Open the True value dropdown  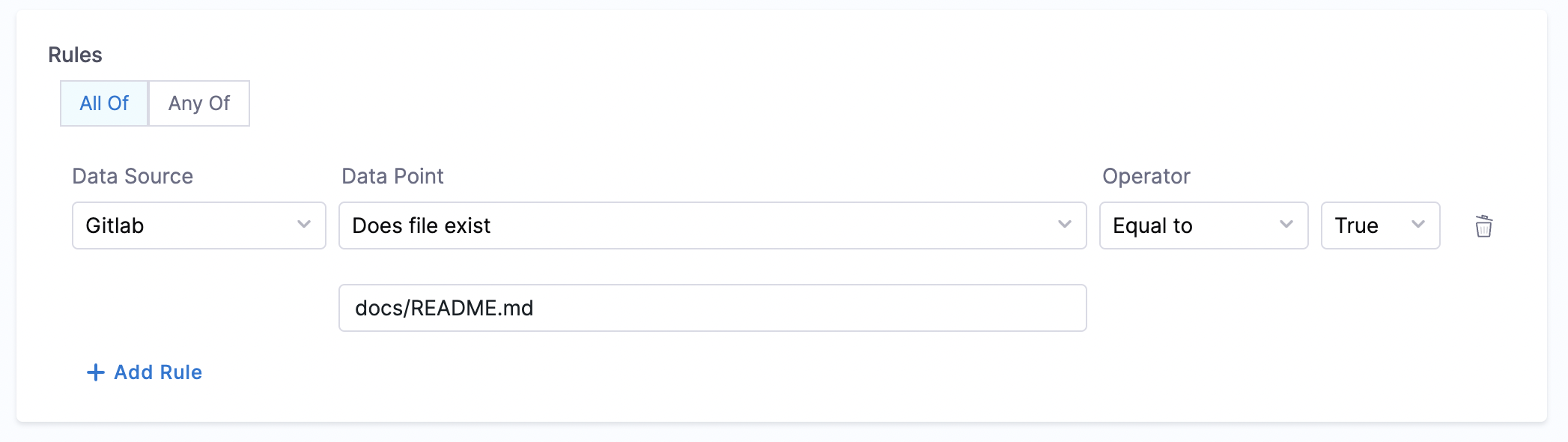[1379, 225]
